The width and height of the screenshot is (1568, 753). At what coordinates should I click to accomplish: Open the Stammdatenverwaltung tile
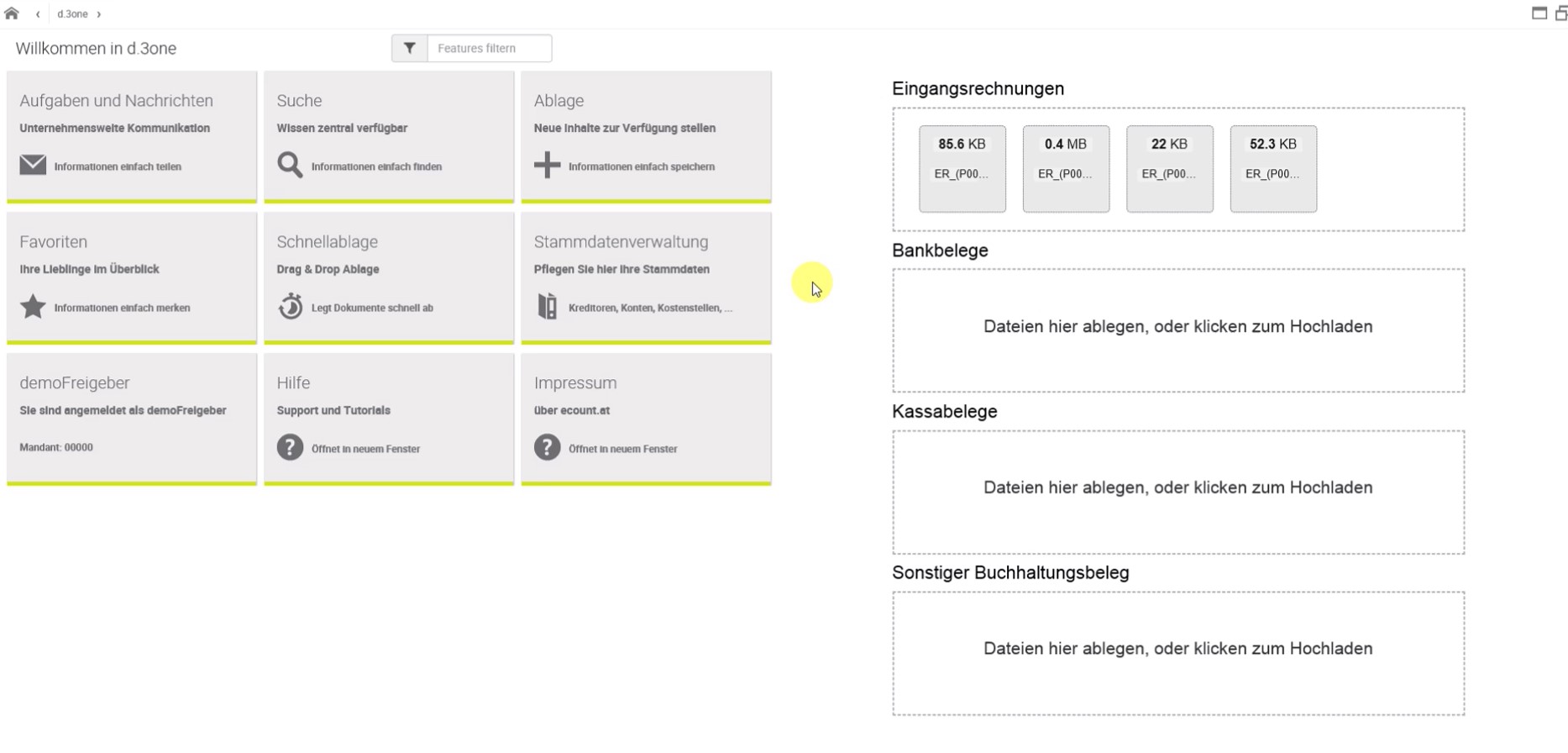(646, 278)
